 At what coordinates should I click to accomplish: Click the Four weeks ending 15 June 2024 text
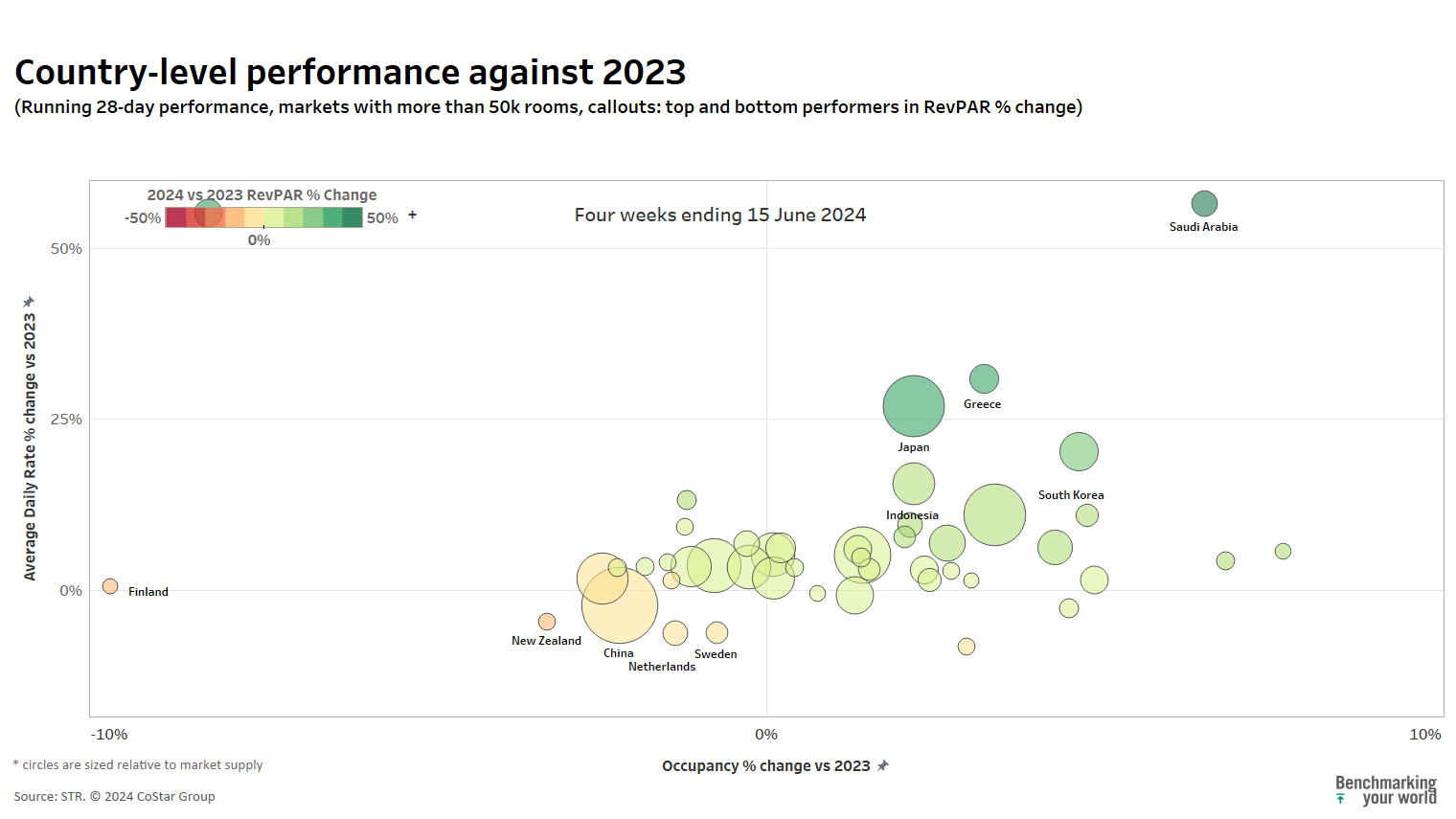click(x=720, y=215)
